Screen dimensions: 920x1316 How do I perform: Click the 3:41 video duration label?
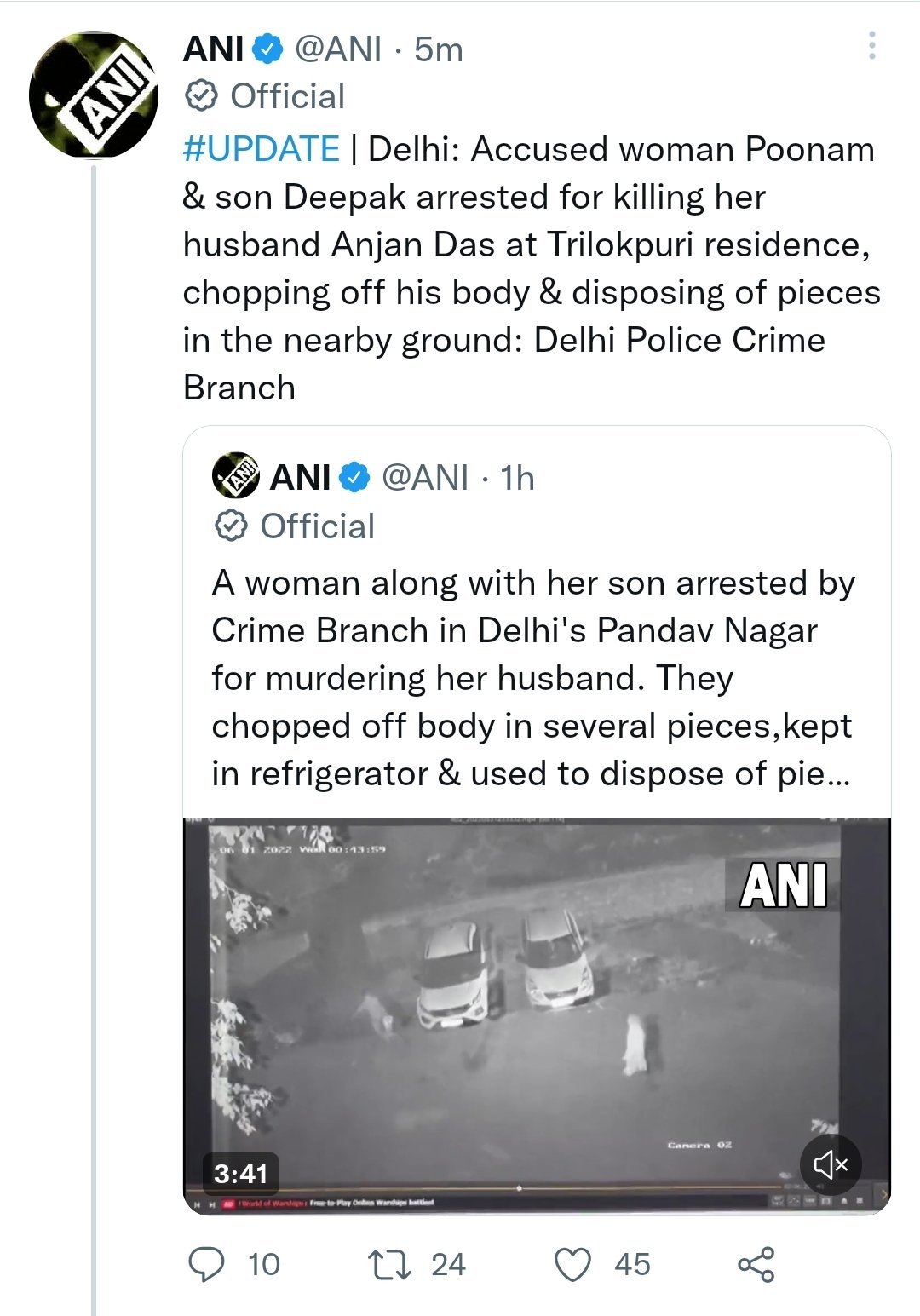(x=240, y=1174)
